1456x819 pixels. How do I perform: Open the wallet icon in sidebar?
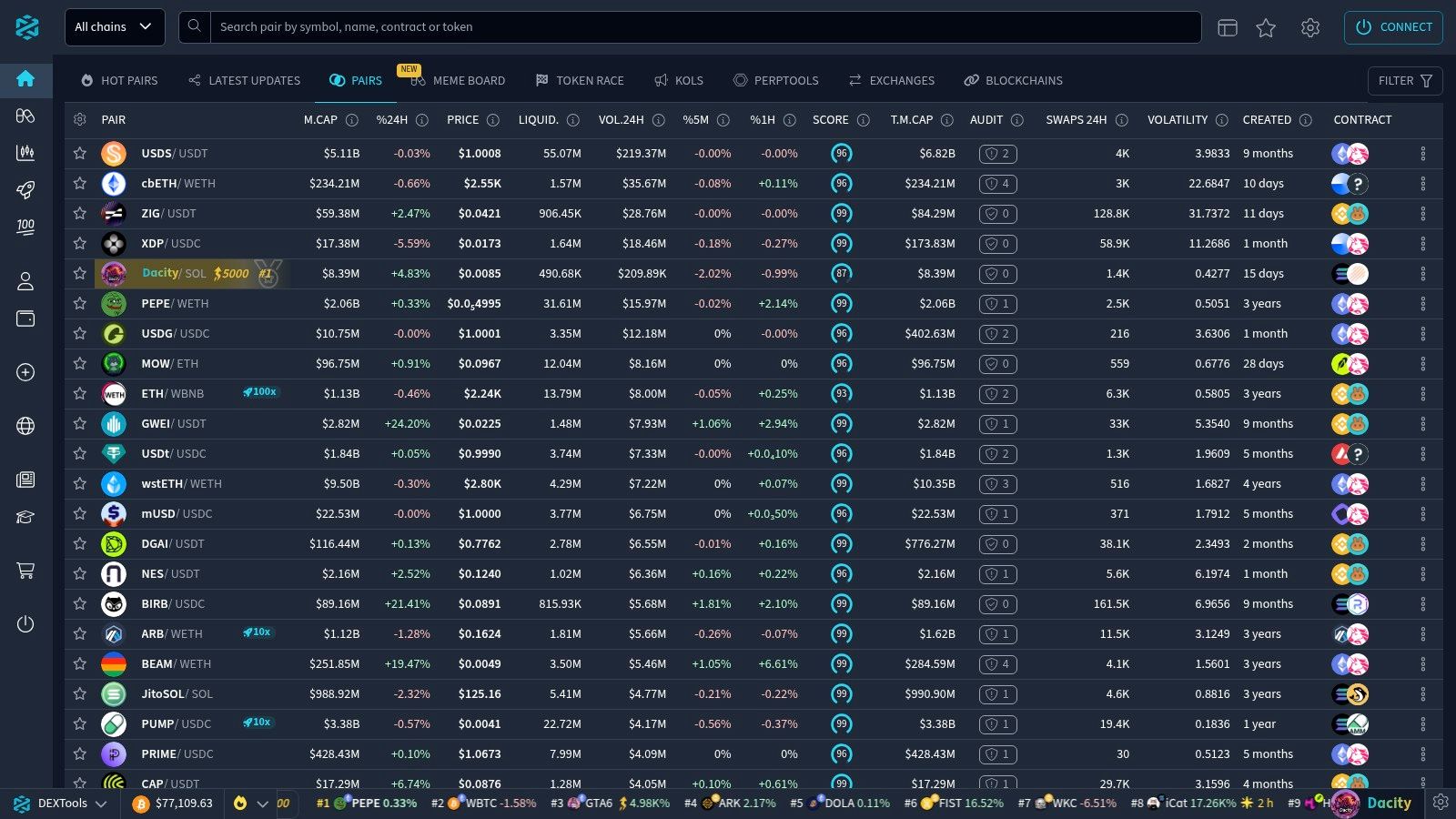tap(25, 318)
